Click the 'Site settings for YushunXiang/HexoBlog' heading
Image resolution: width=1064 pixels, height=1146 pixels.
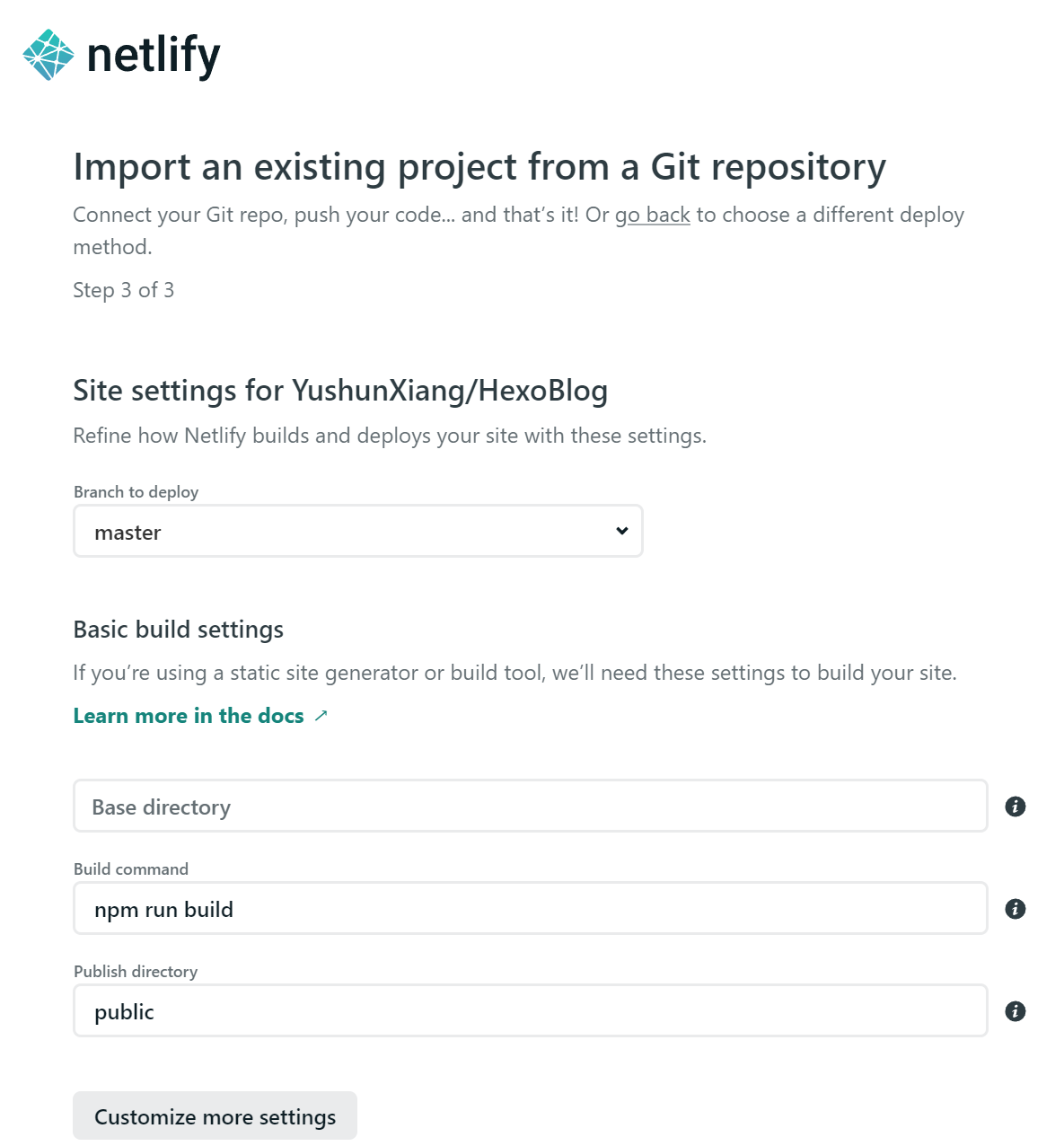(x=340, y=391)
